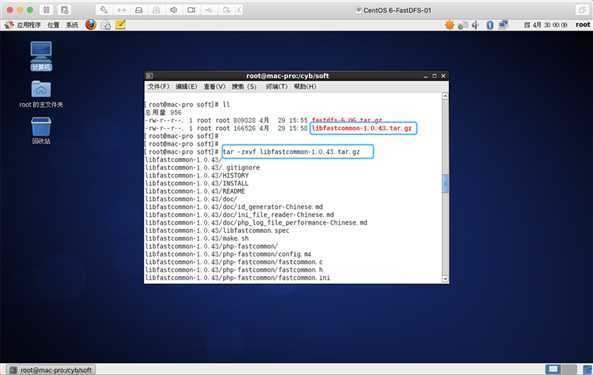593x375 pixels.
Task: Open the terminal Terminal (终端) menu
Action: [x=276, y=87]
